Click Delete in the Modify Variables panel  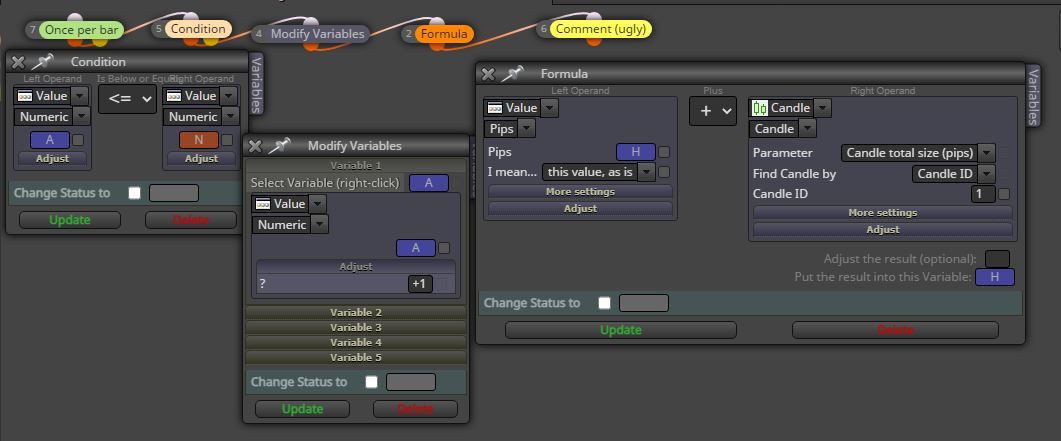click(415, 409)
